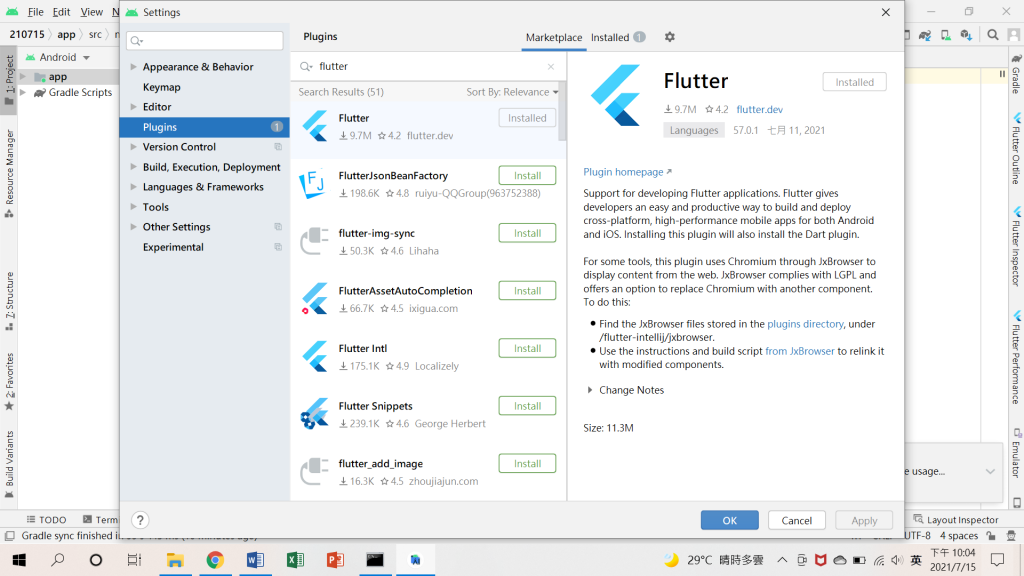Open Excel from the taskbar
Screen dimensions: 1024x576
coord(295,560)
